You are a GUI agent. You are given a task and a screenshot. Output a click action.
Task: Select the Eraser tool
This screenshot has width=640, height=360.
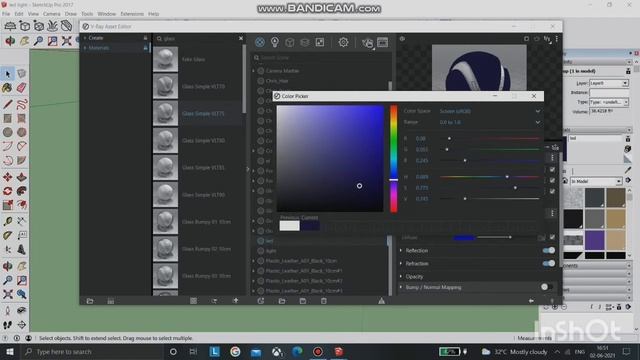tap(22, 88)
